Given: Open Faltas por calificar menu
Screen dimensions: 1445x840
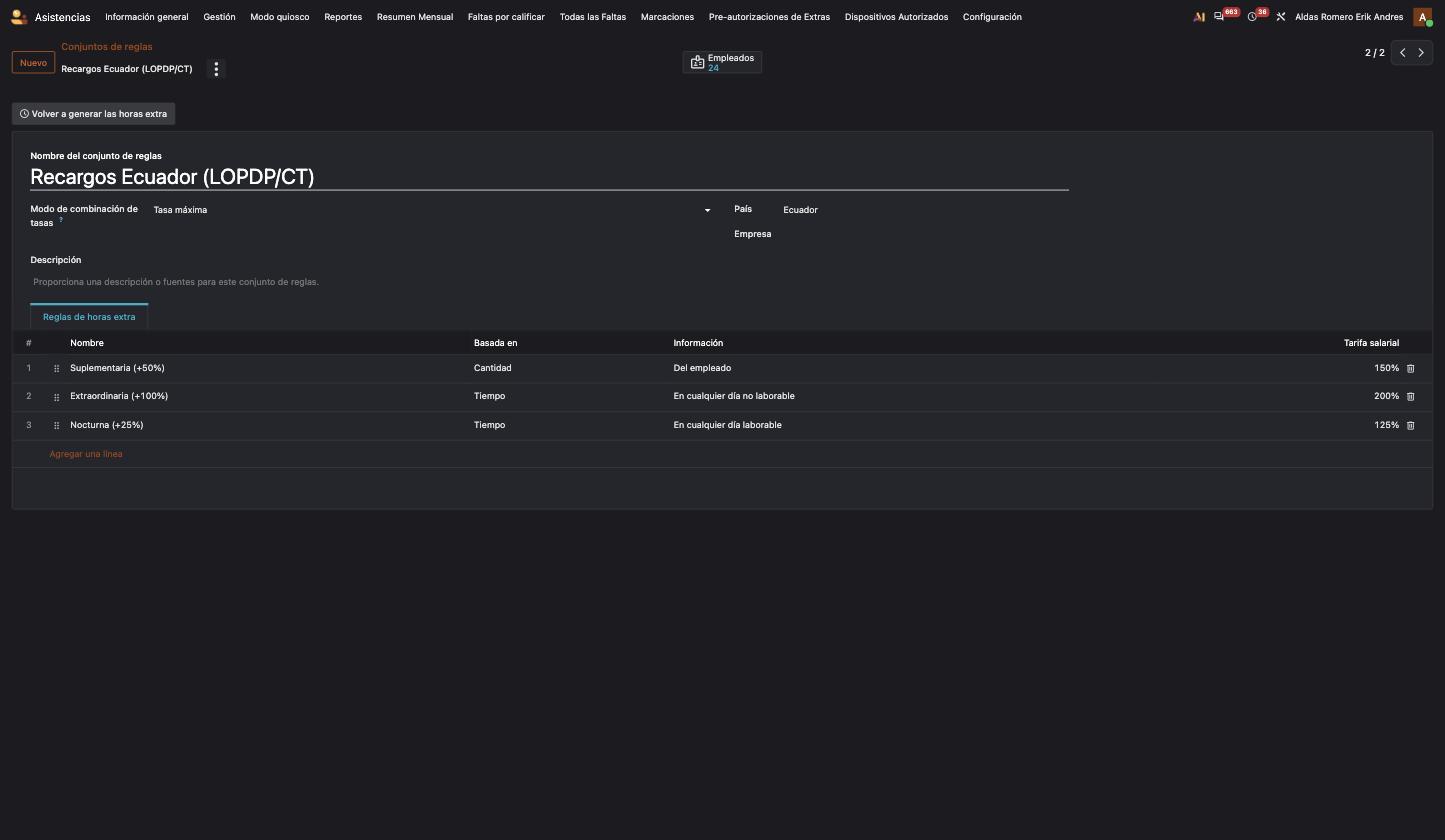Looking at the screenshot, I should (506, 17).
